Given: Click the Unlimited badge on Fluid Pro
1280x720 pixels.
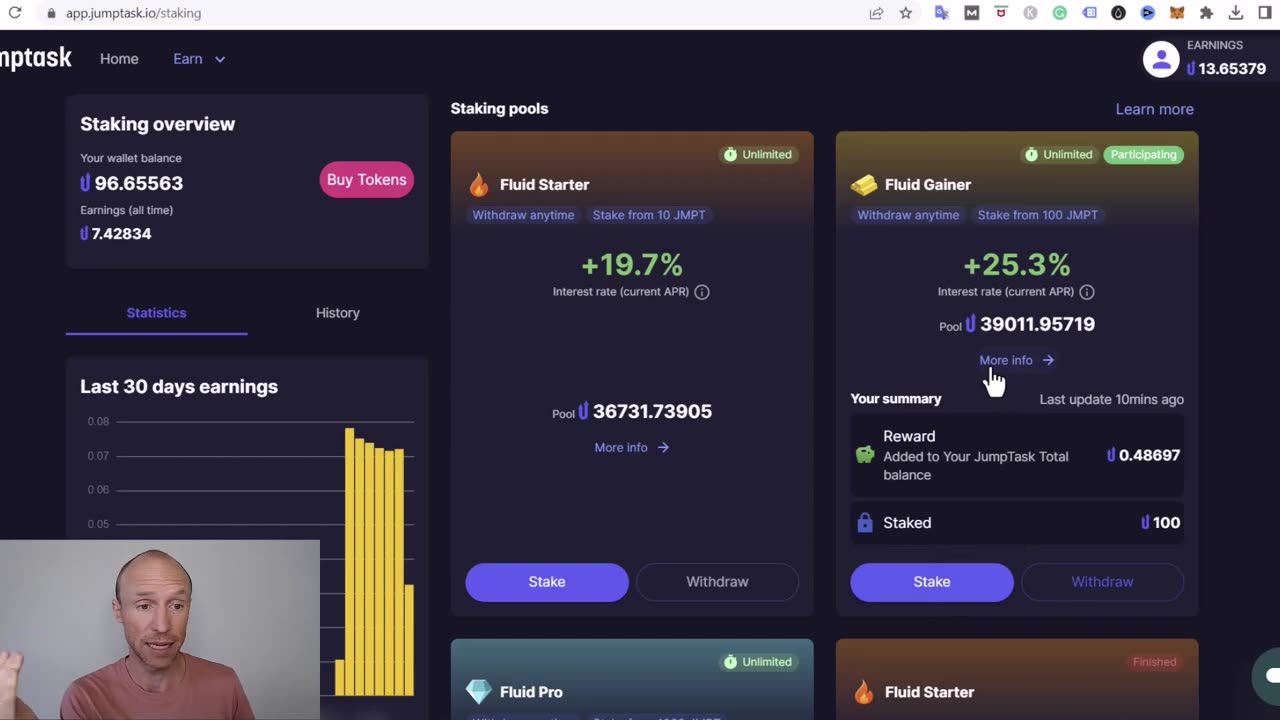Looking at the screenshot, I should coord(758,662).
